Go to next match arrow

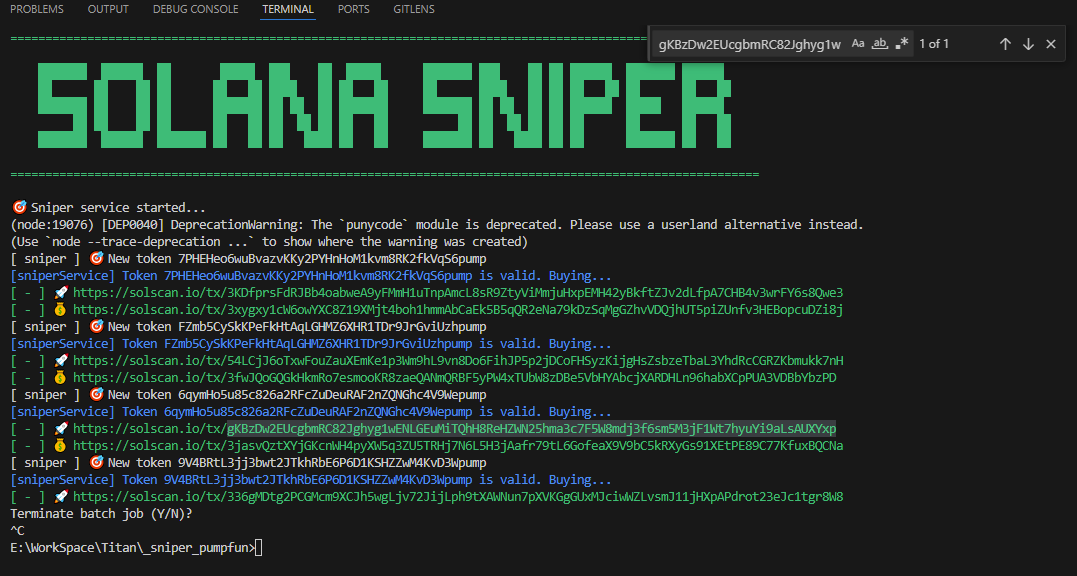point(1028,44)
